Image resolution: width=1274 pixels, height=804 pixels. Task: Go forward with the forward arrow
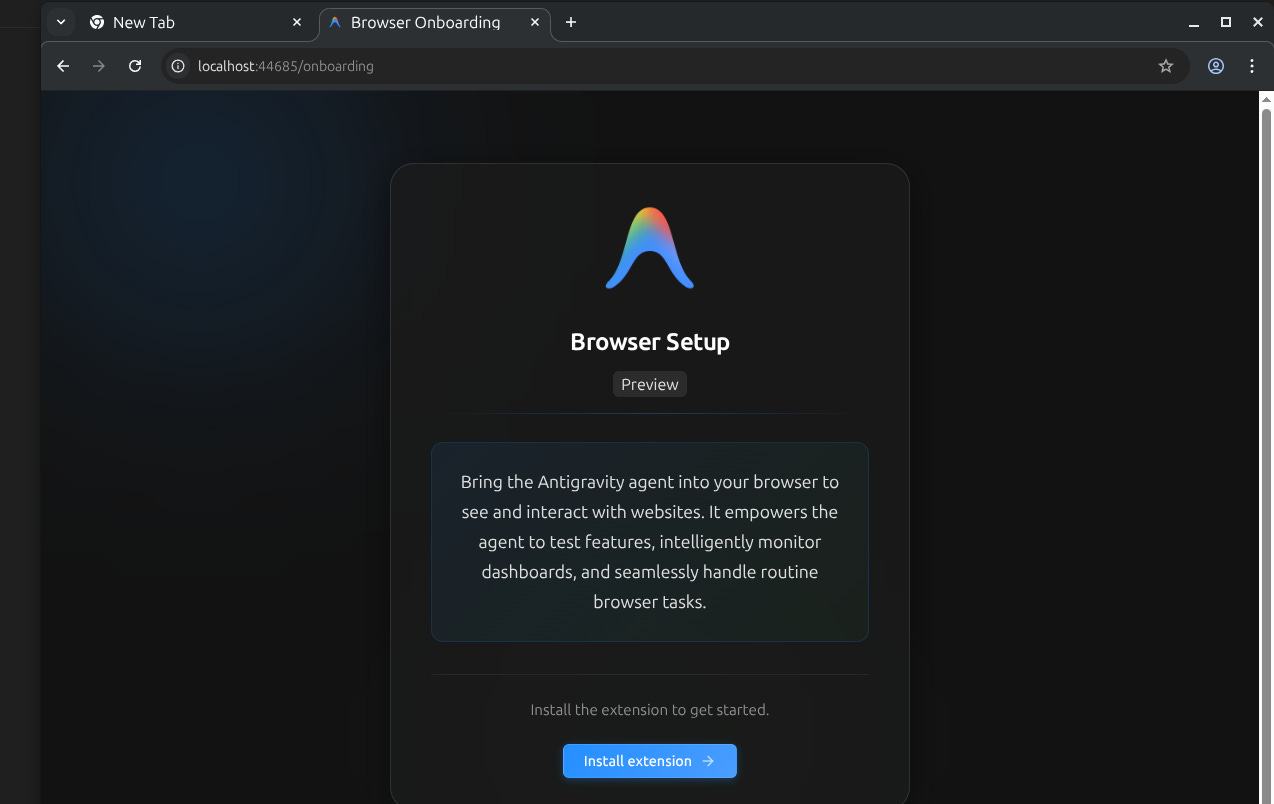[x=99, y=66]
